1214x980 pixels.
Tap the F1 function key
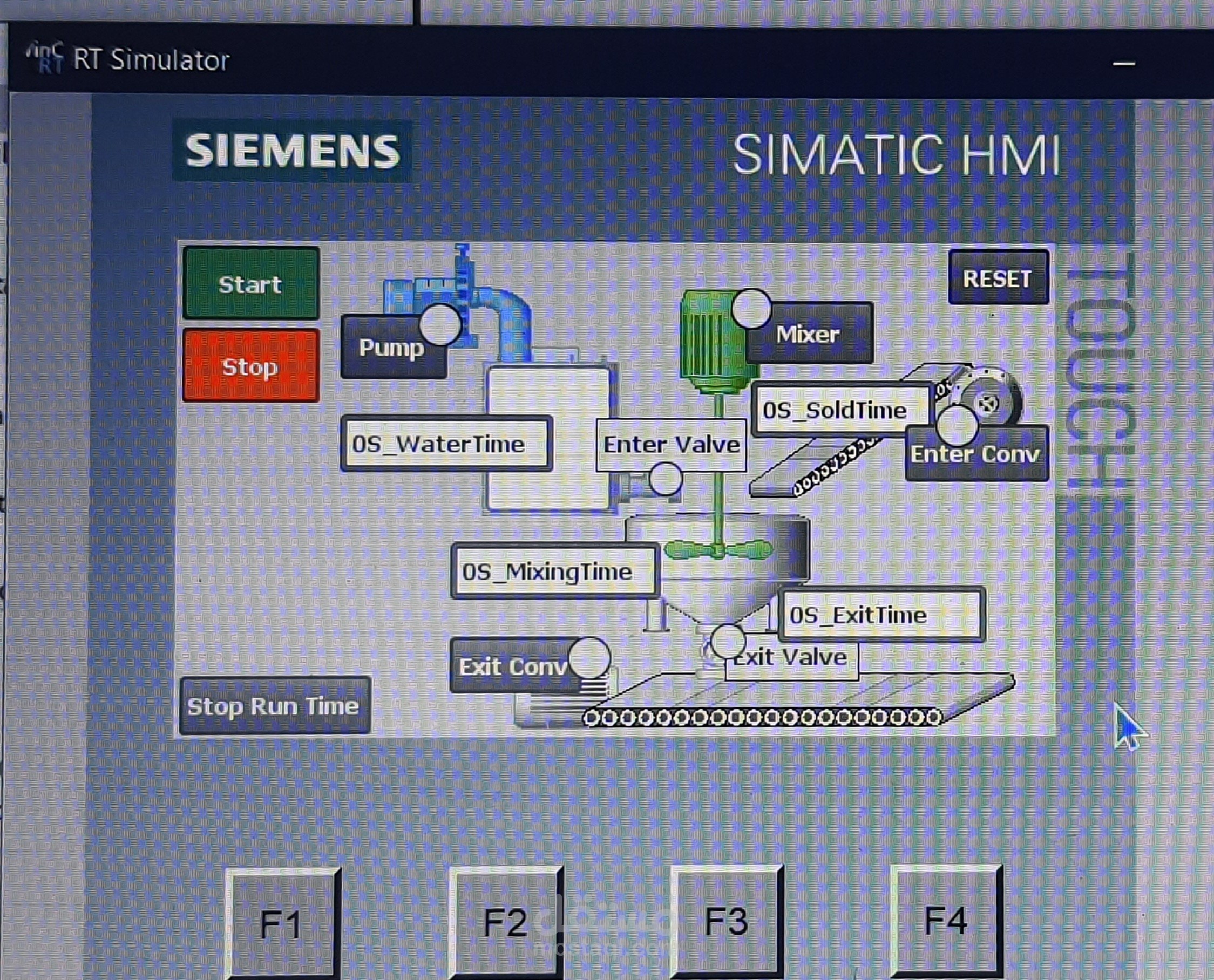282,923
